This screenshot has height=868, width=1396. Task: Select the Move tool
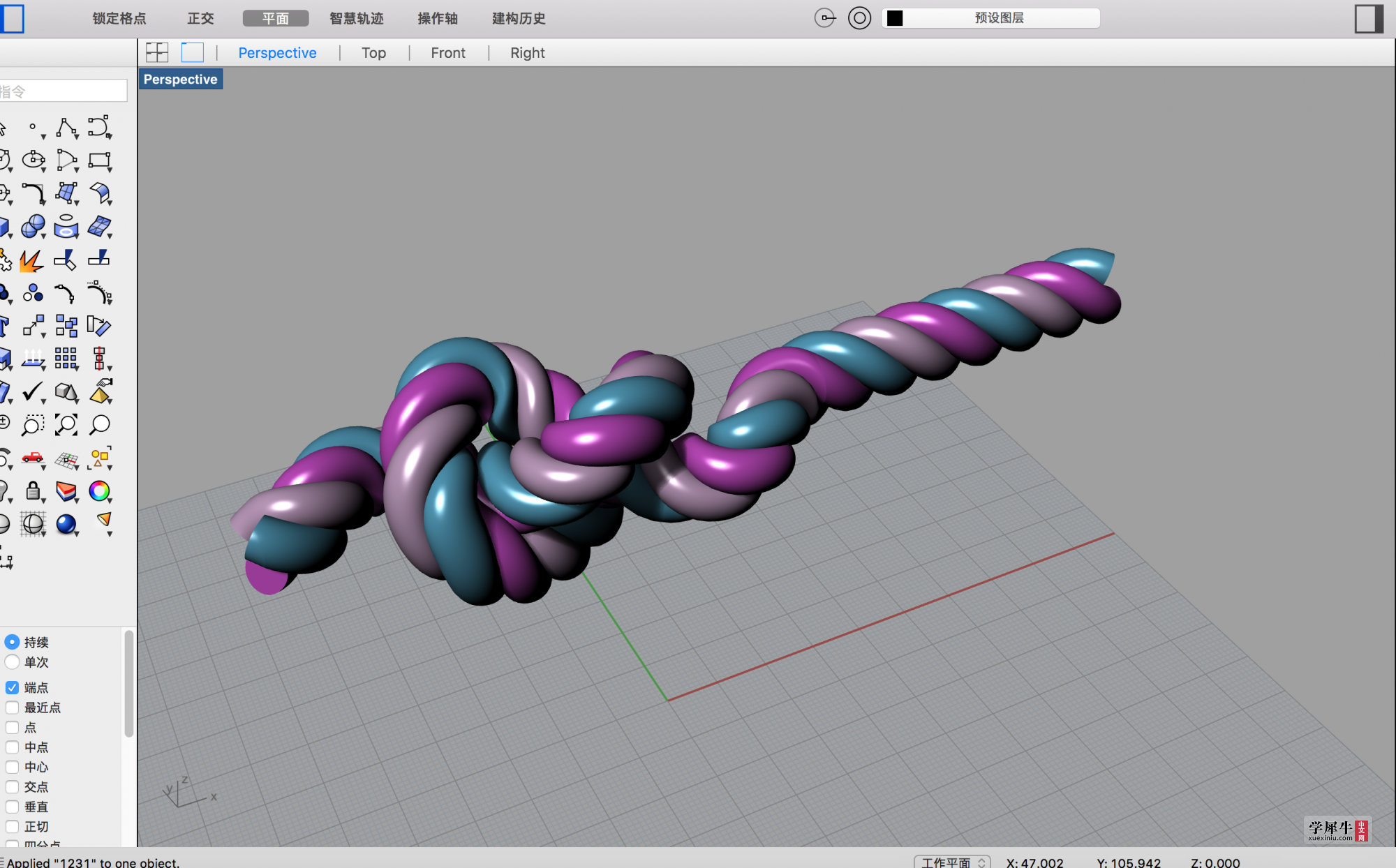click(x=33, y=326)
